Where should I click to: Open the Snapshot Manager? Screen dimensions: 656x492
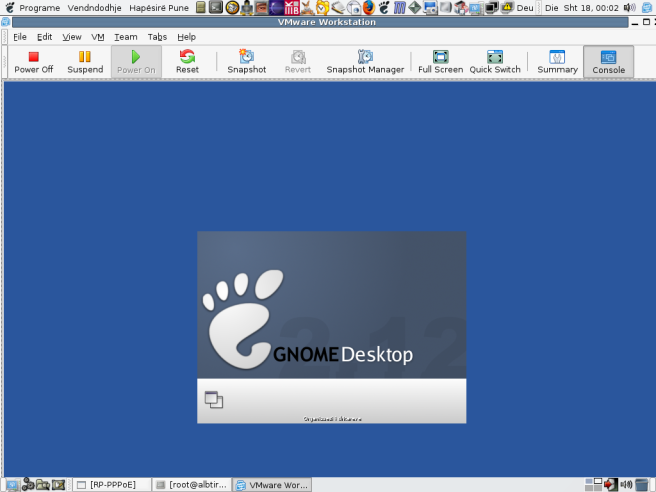(365, 62)
